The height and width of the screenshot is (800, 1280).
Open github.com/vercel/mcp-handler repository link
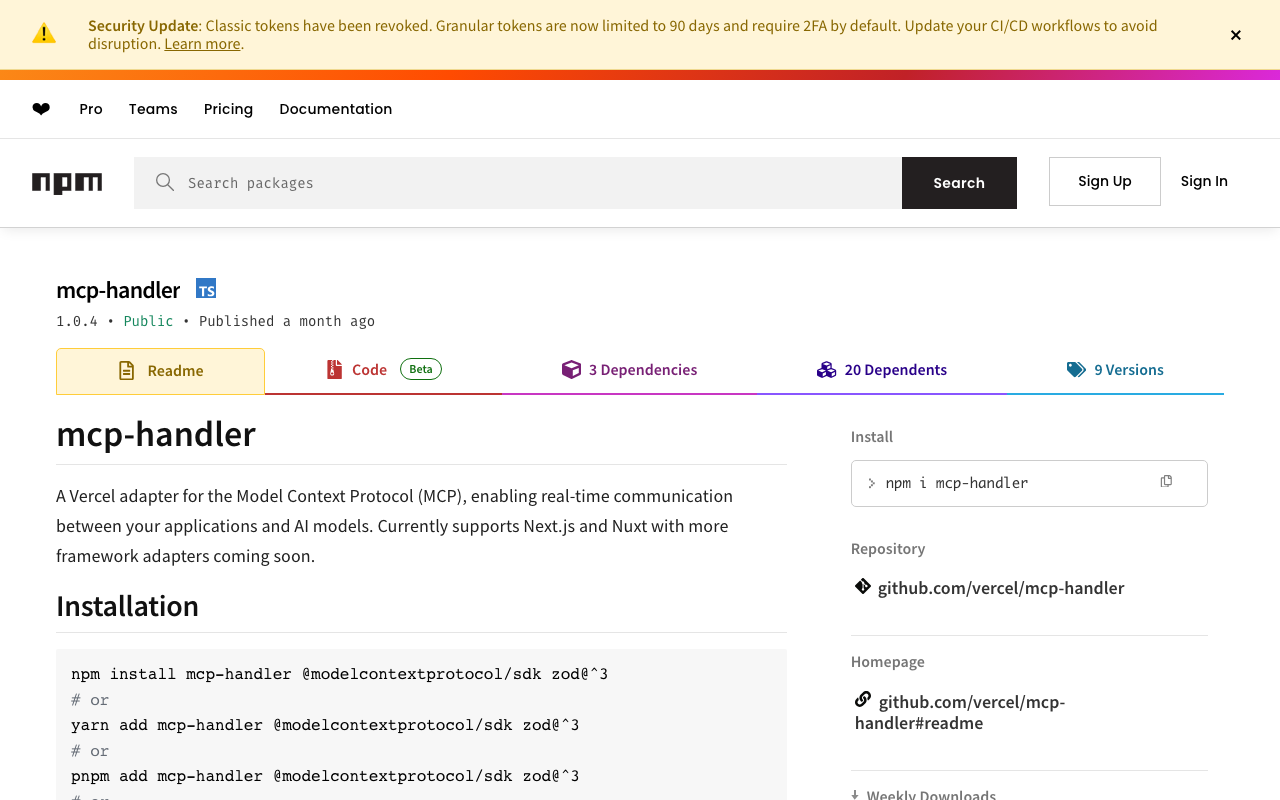pyautogui.click(x=1000, y=588)
